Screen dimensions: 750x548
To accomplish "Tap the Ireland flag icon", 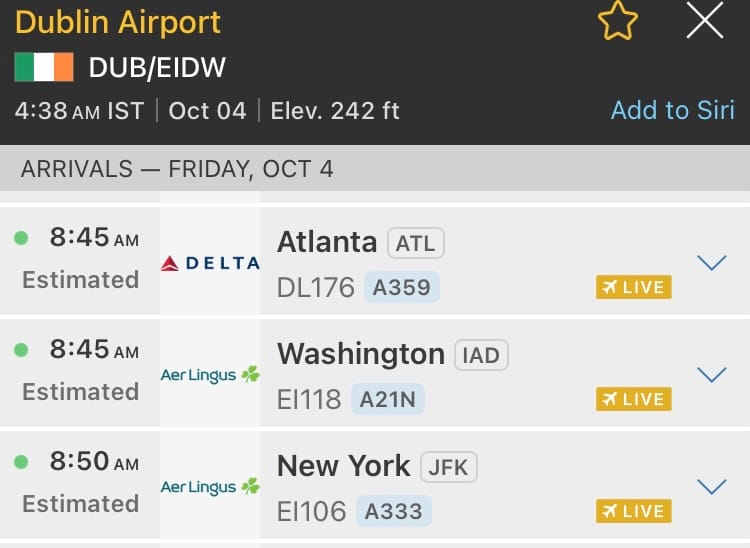I will pyautogui.click(x=44, y=68).
